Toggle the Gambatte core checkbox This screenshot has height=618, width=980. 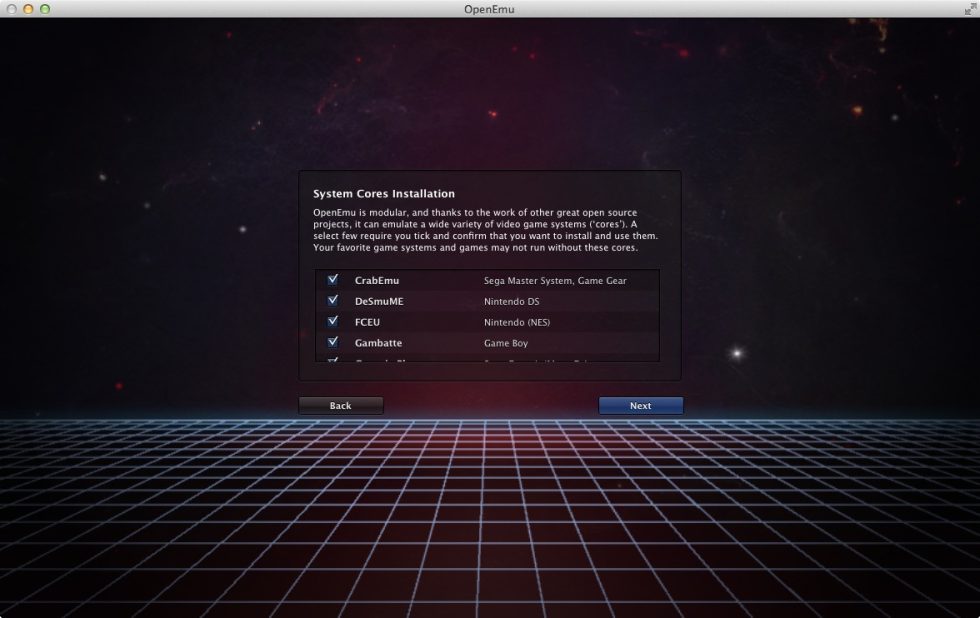(x=332, y=342)
